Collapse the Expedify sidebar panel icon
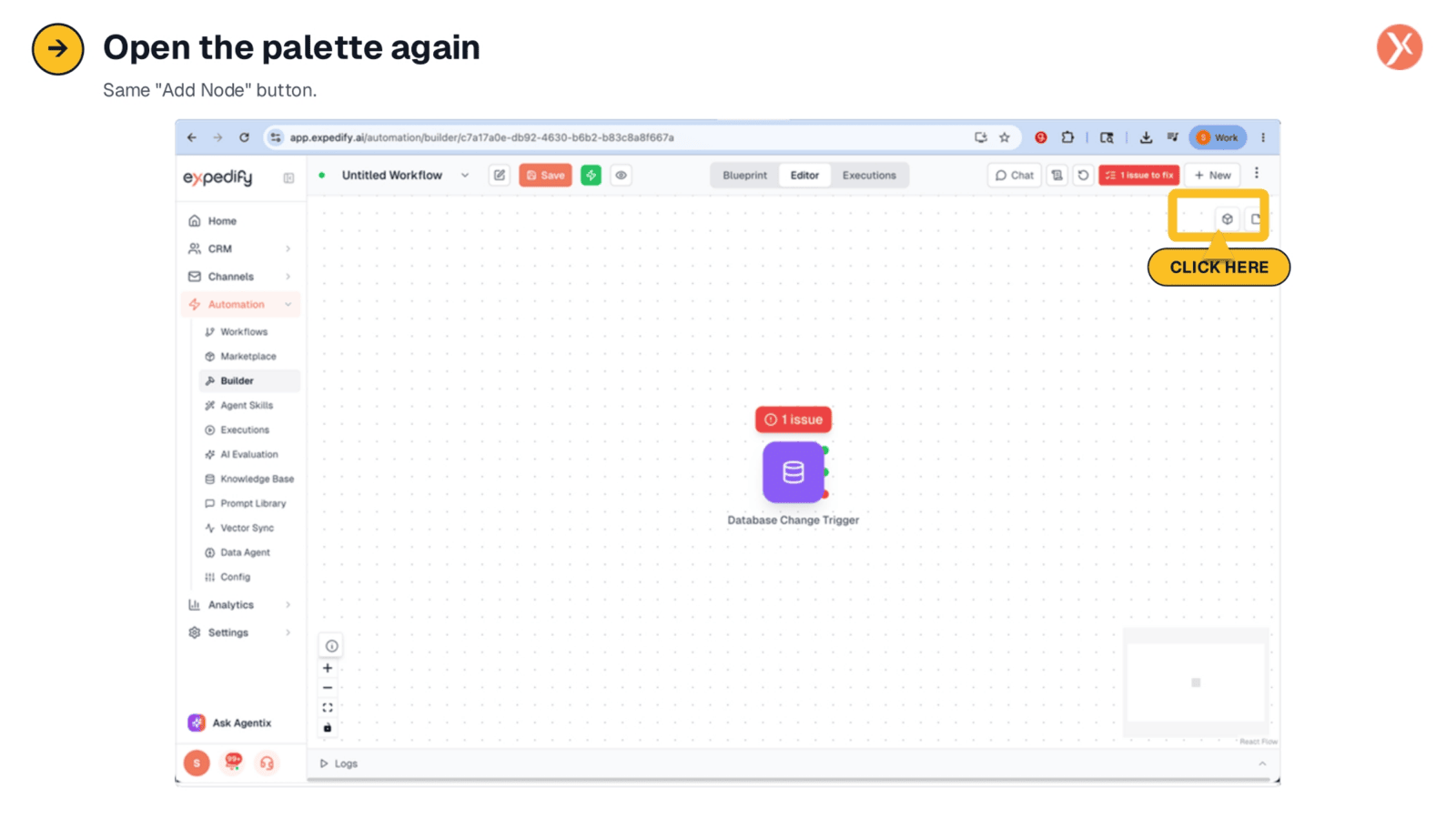This screenshot has width=1456, height=819. point(288,178)
